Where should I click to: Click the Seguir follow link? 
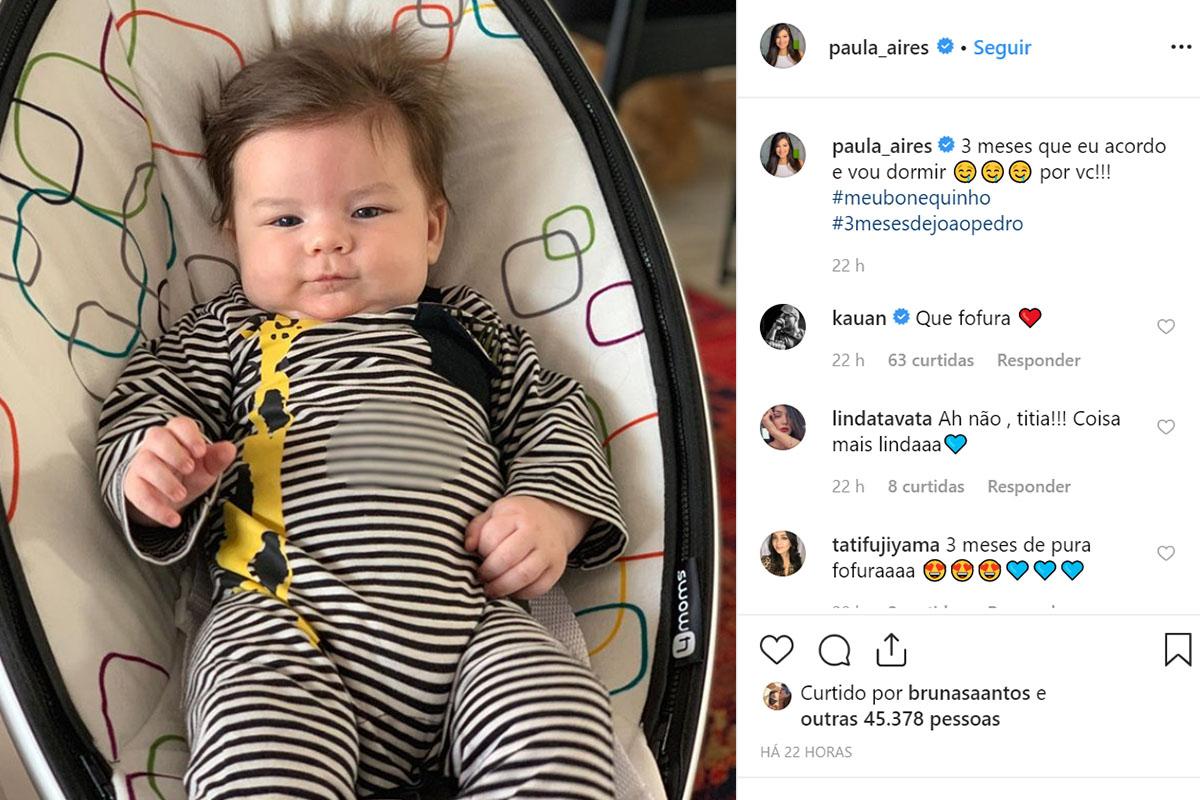coord(1002,47)
